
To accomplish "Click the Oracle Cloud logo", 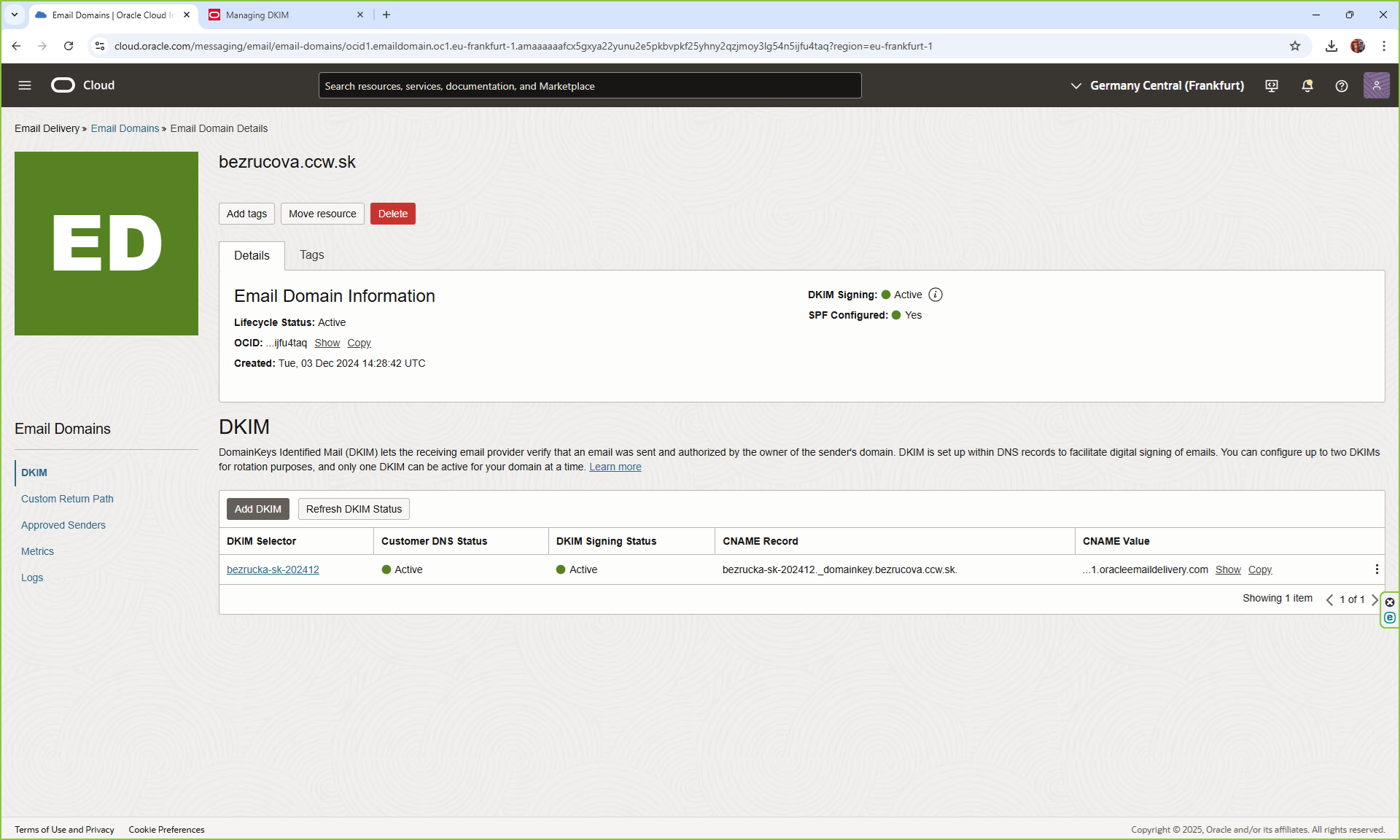I will pyautogui.click(x=83, y=85).
